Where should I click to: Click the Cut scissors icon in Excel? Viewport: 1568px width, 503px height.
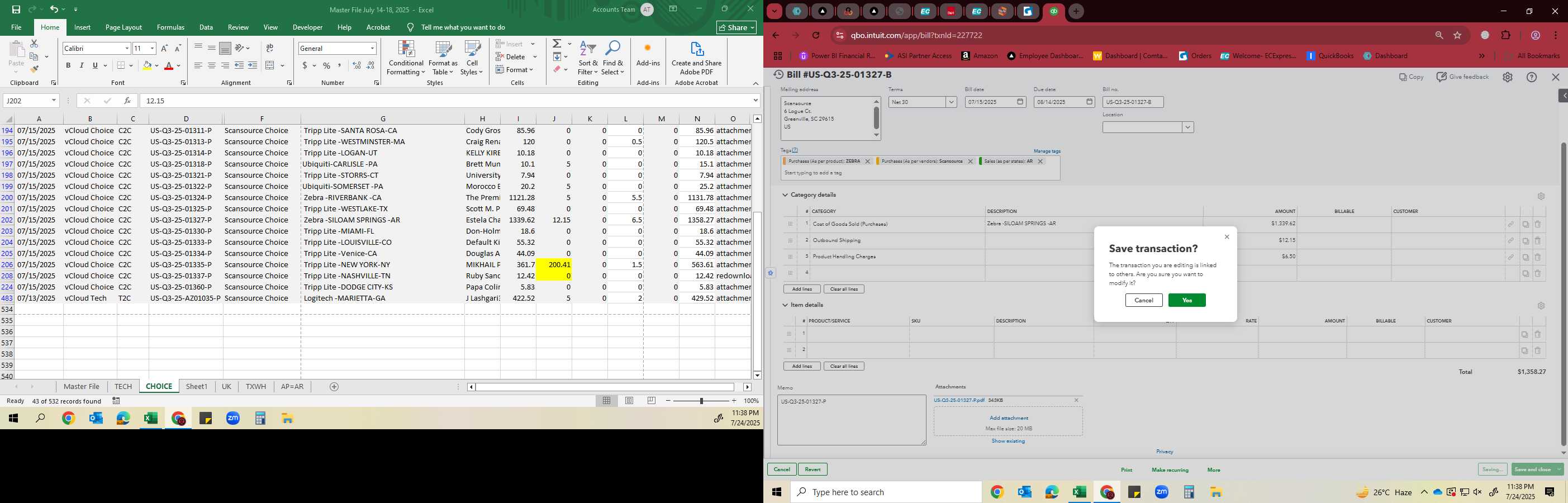pos(34,44)
